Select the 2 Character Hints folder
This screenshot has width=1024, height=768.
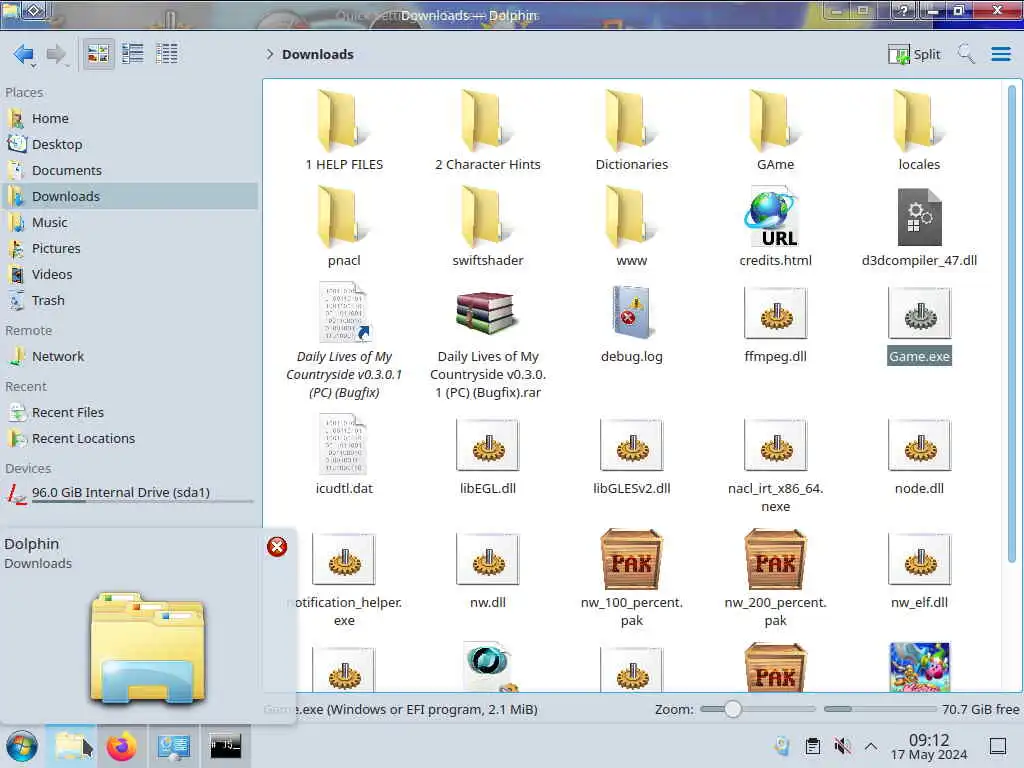click(x=488, y=131)
